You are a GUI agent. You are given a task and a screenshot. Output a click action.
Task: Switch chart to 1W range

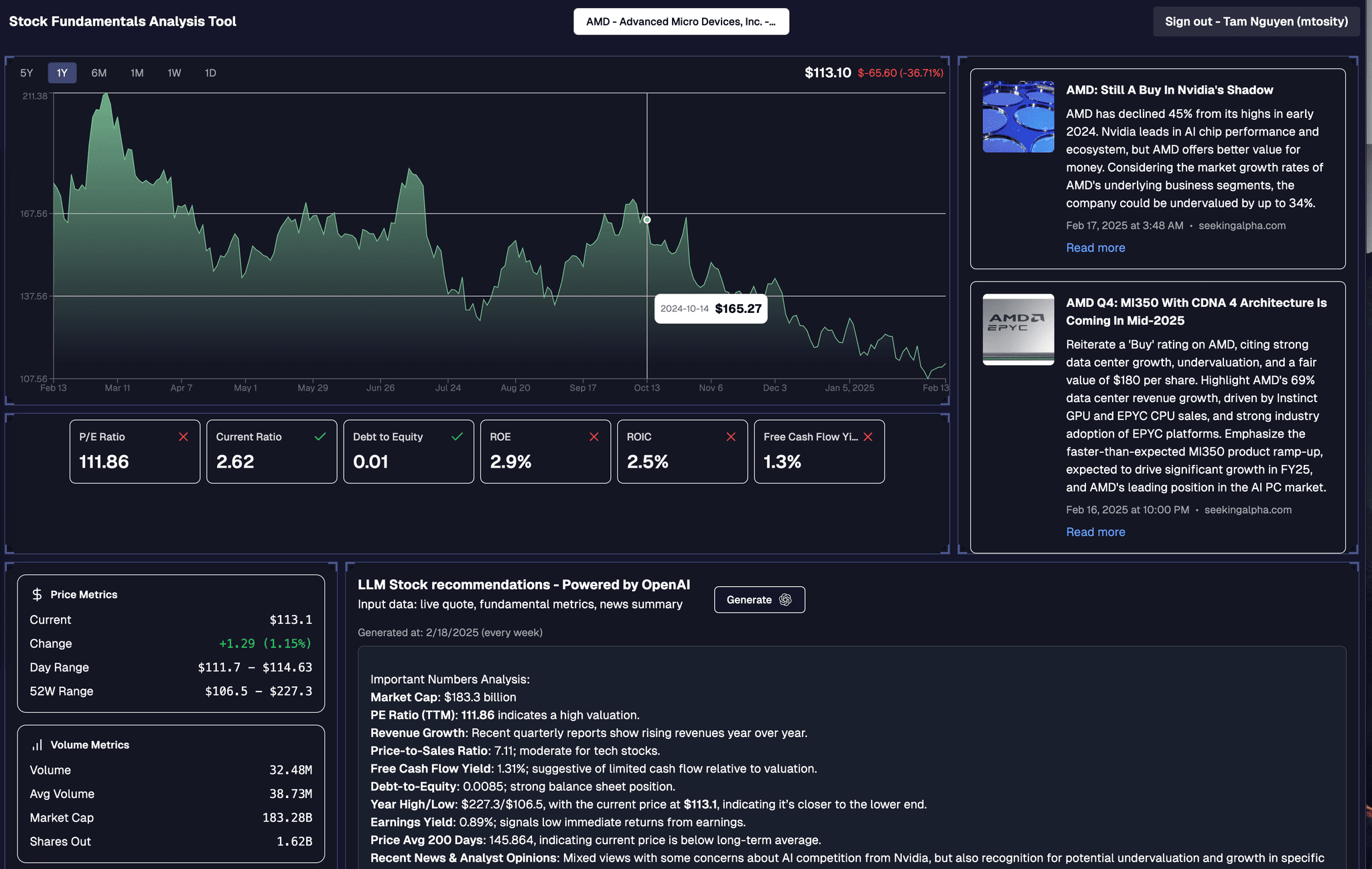point(174,73)
